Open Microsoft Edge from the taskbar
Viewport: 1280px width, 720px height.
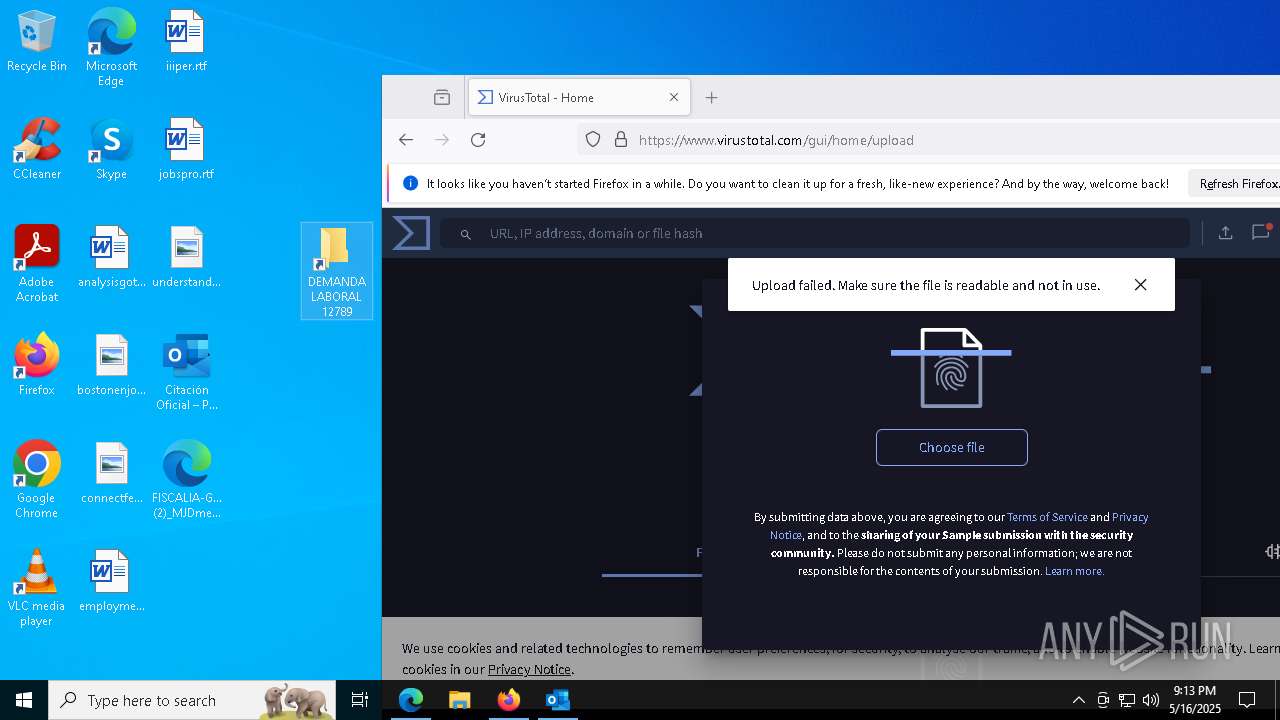click(411, 700)
